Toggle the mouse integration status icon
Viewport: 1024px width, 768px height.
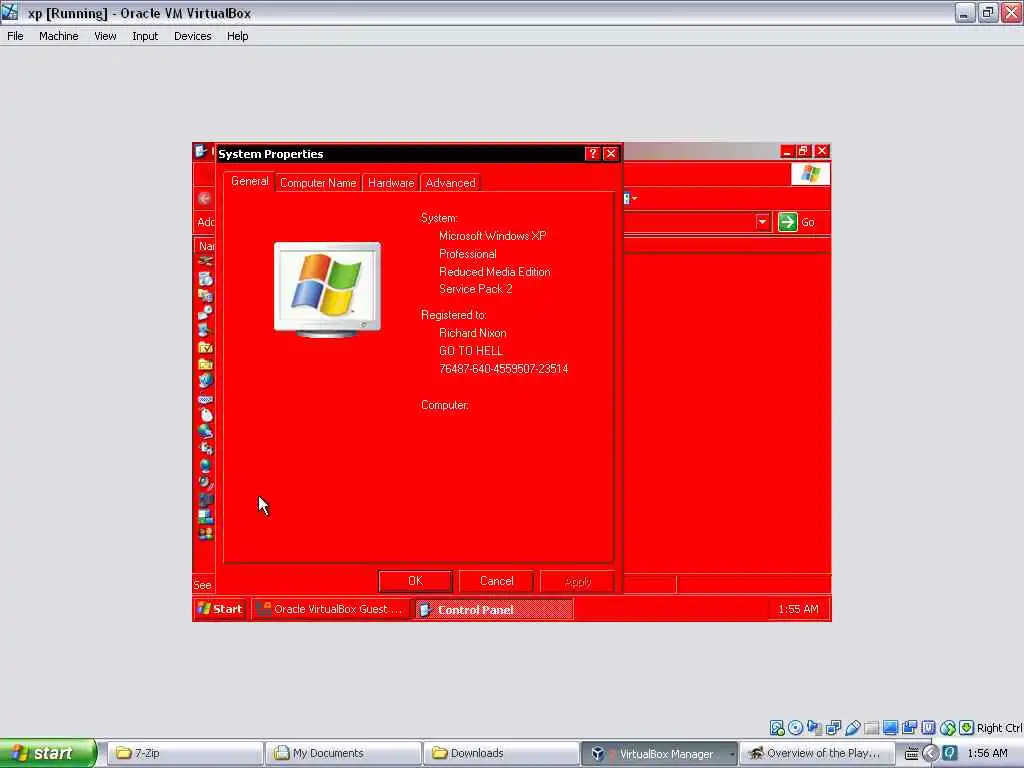point(948,728)
